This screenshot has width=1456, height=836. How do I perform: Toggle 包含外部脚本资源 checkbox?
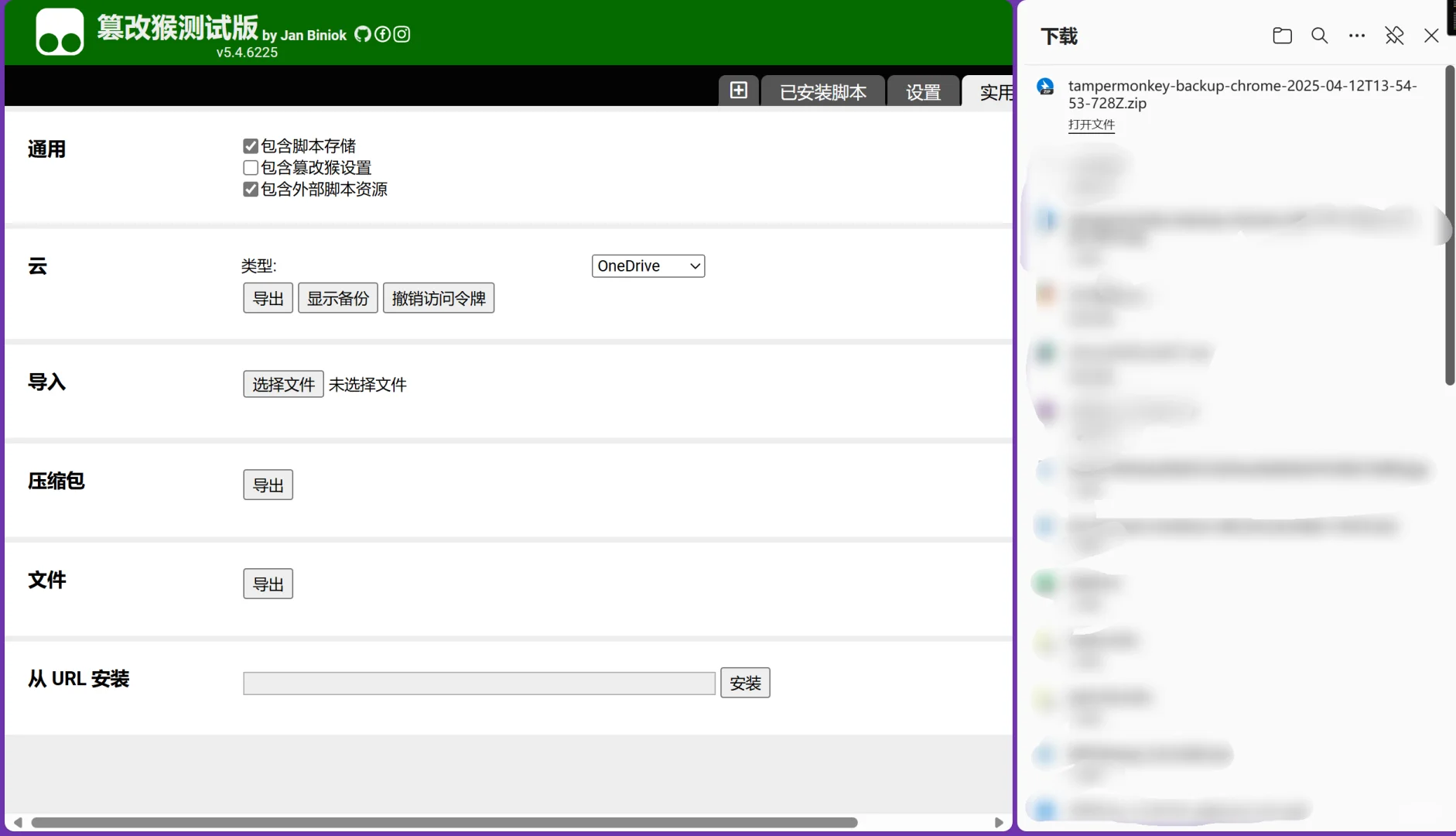(x=251, y=190)
